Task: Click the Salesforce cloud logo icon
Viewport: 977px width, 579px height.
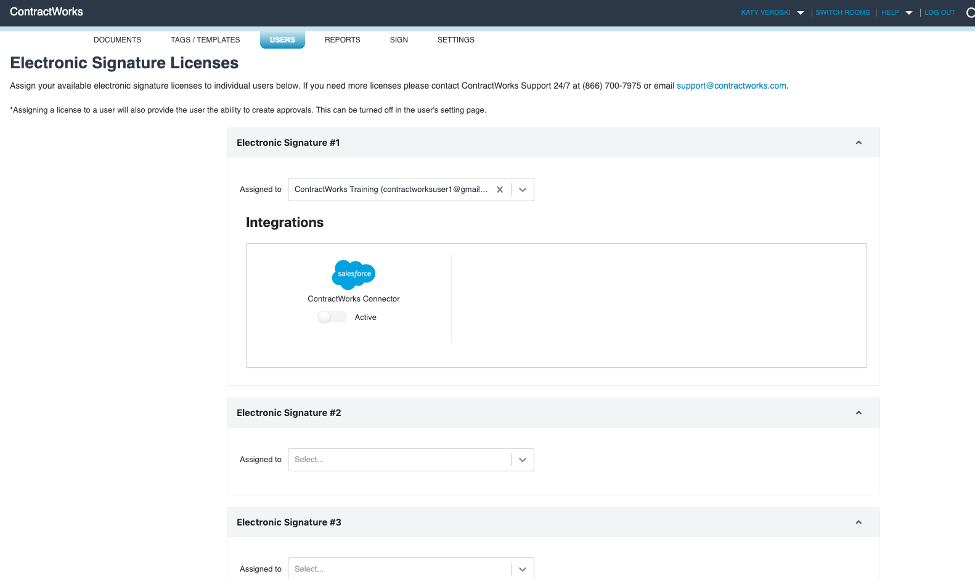Action: tap(353, 274)
